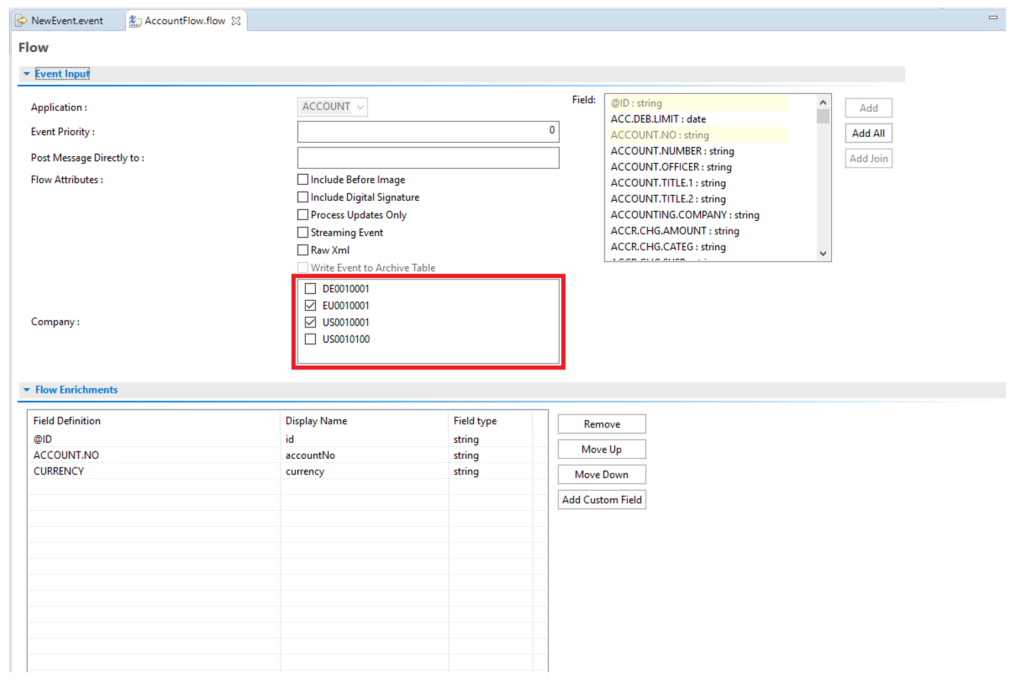Viewport: 1019px width, 682px height.
Task: Collapse the Flow Enrichments section
Action: (27, 390)
